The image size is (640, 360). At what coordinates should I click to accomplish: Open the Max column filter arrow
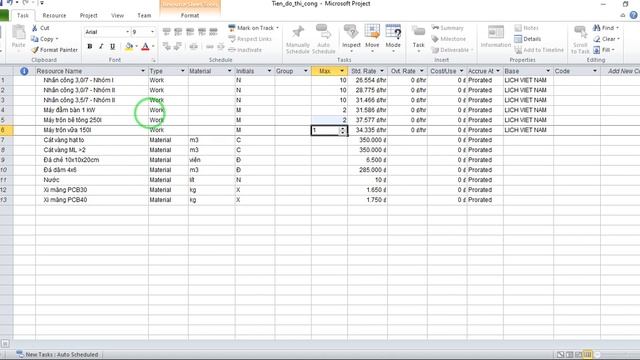coord(342,71)
